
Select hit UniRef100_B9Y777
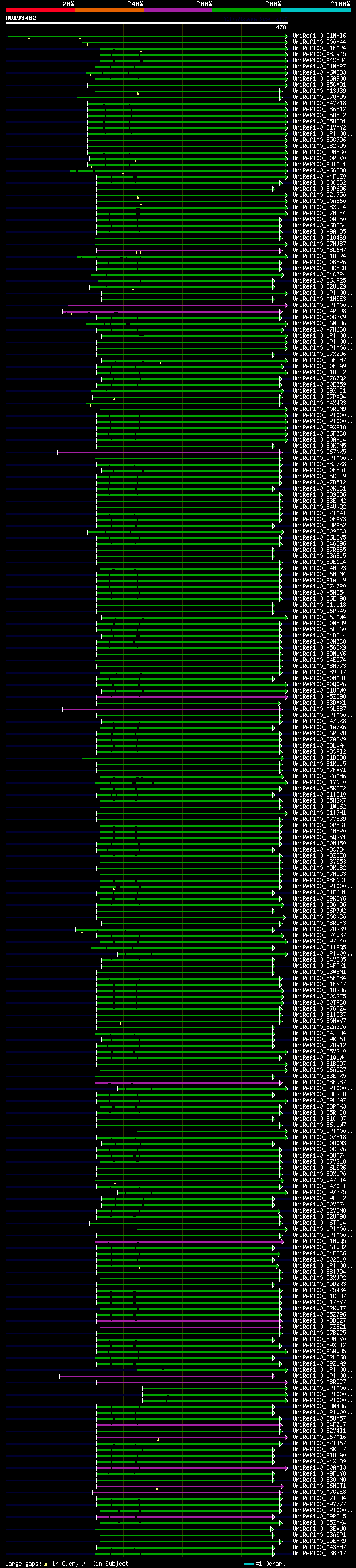point(319,1504)
